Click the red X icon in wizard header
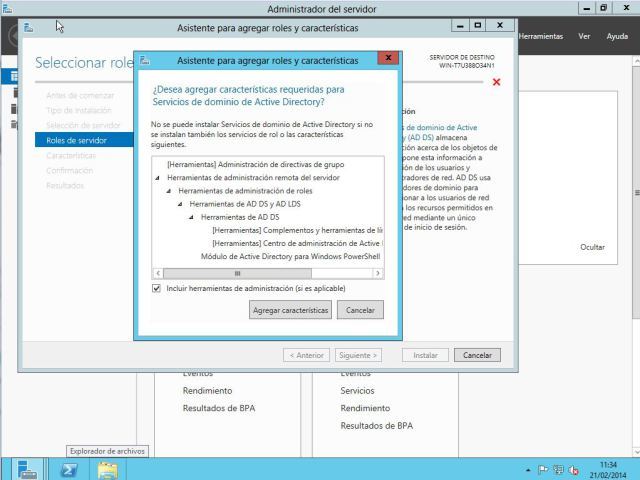This screenshot has width=640, height=480. [x=496, y=82]
